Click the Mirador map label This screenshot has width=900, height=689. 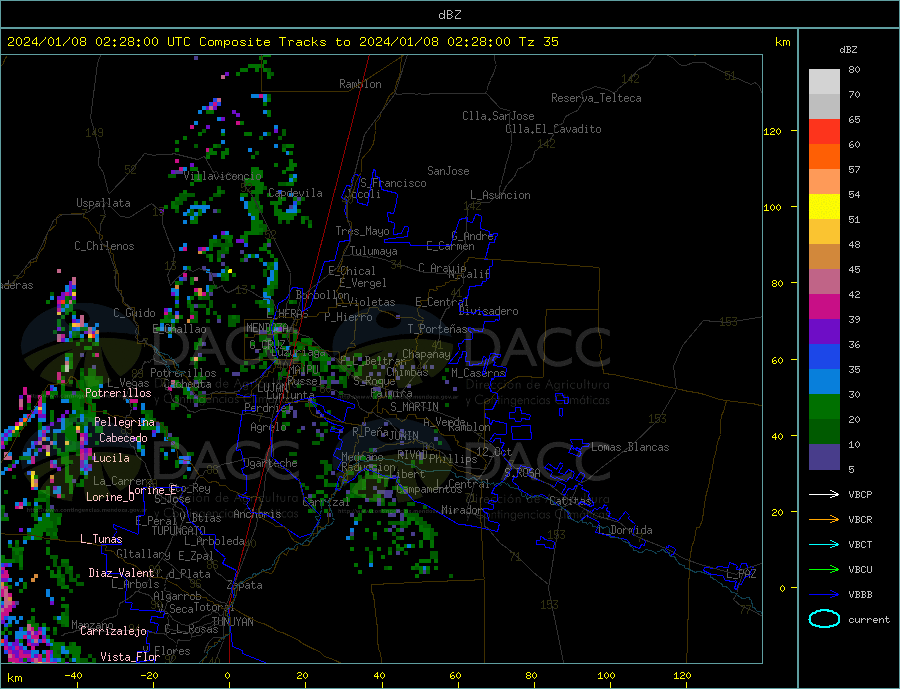coord(462,510)
